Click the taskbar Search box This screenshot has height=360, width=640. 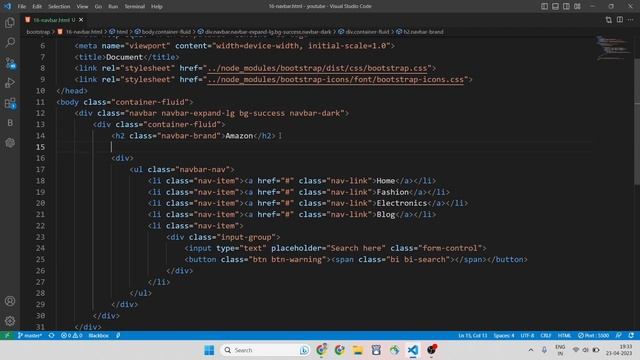(265, 350)
